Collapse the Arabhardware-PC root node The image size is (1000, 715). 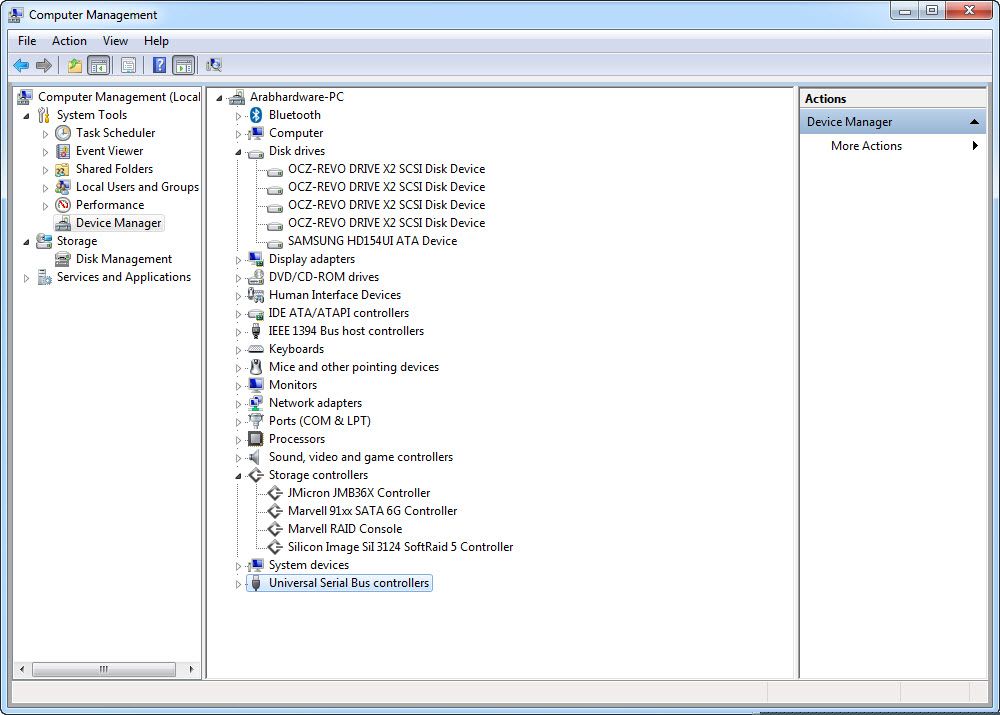point(219,98)
